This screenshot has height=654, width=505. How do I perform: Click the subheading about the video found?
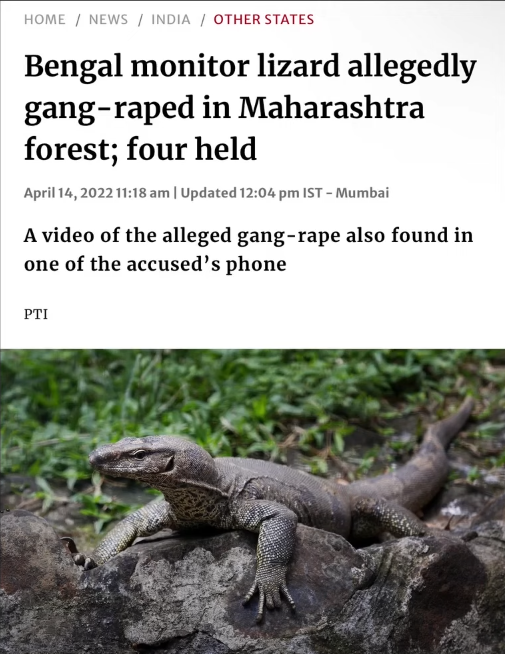(x=249, y=249)
